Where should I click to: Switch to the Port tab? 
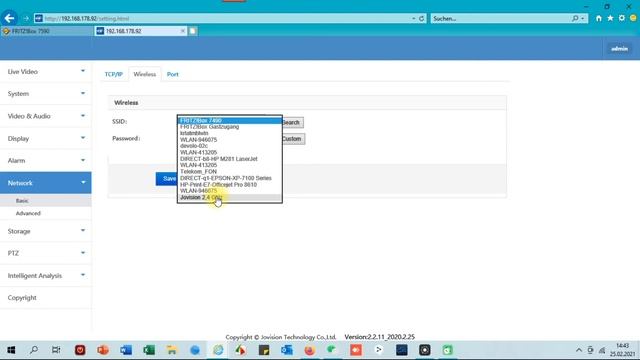point(173,74)
